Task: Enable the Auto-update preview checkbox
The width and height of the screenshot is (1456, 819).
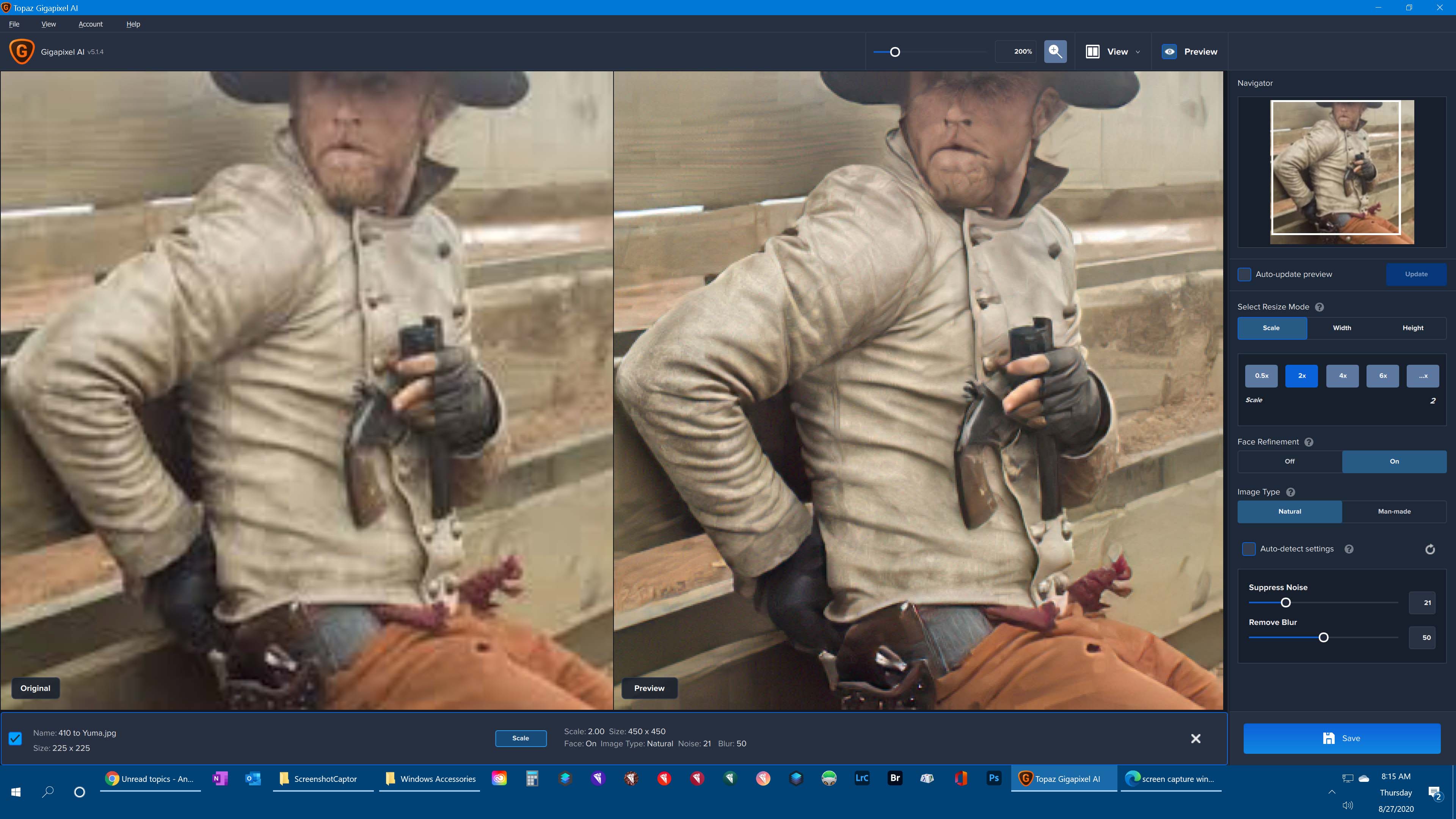Action: (x=1244, y=274)
